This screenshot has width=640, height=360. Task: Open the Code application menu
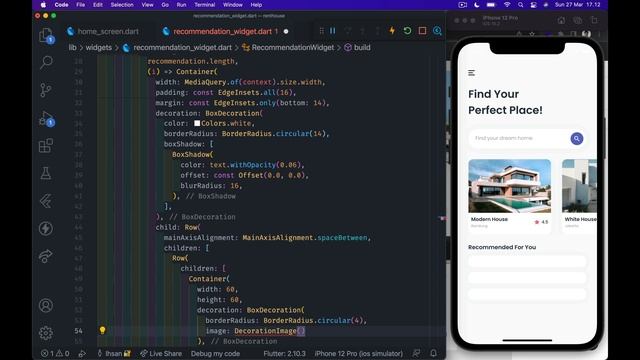[x=61, y=5]
